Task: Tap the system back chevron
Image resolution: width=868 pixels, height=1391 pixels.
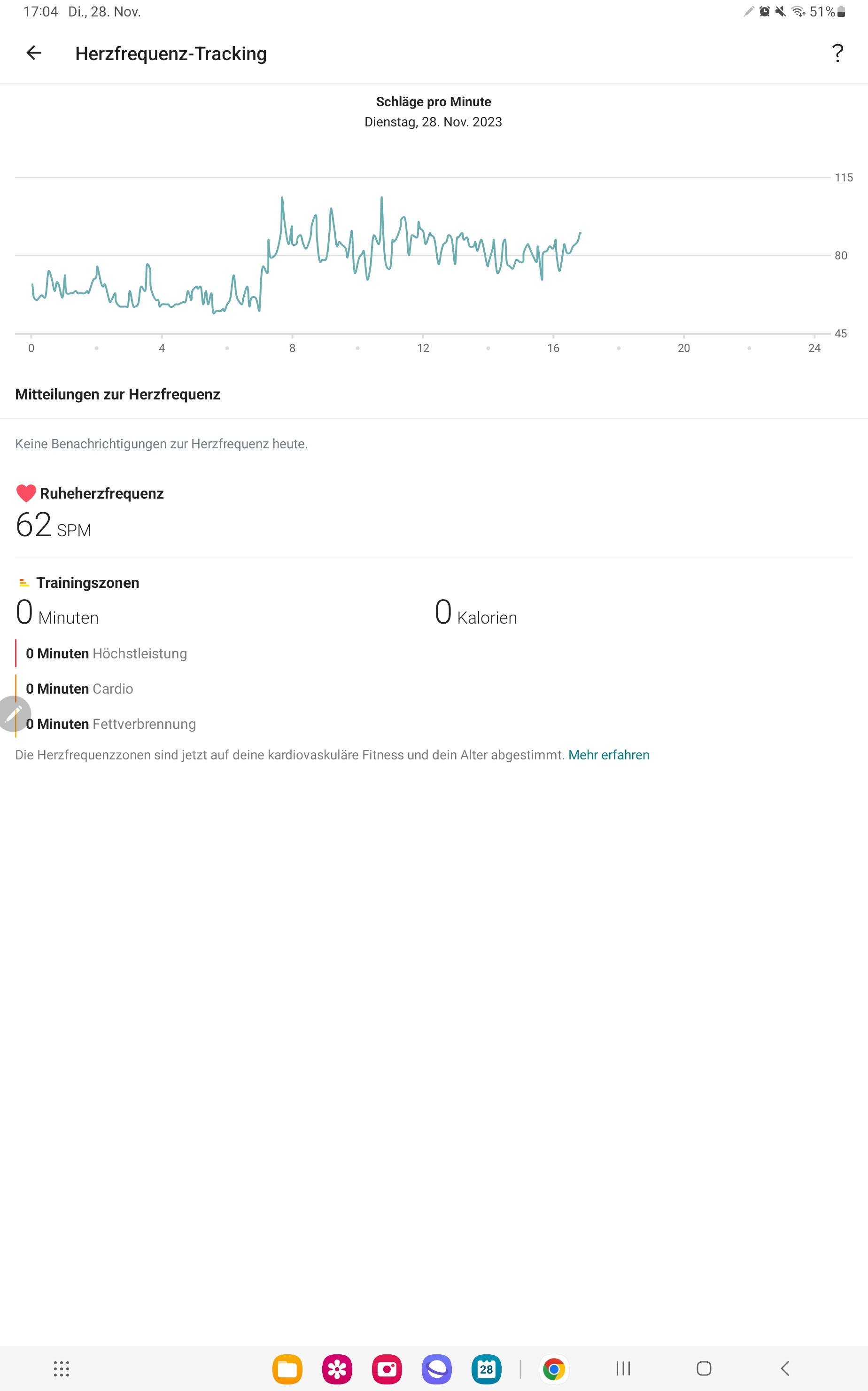Action: 785,1368
